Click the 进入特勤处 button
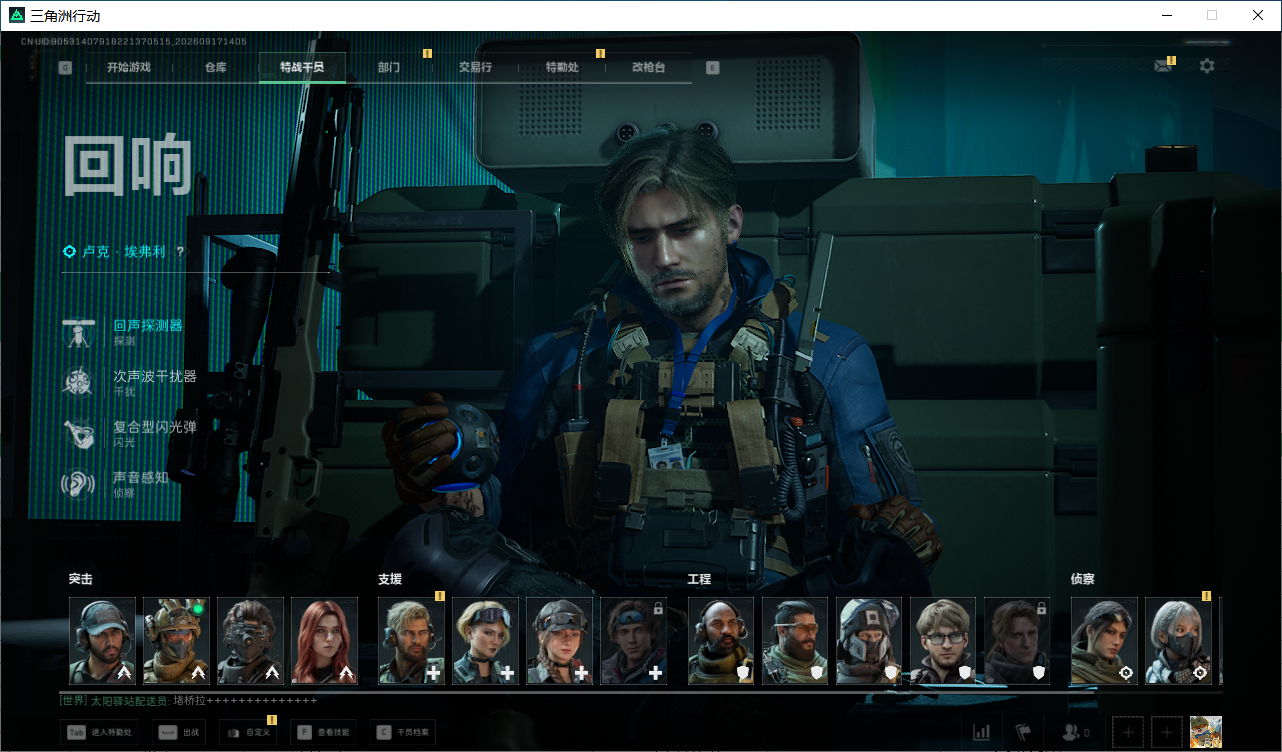 pos(100,733)
